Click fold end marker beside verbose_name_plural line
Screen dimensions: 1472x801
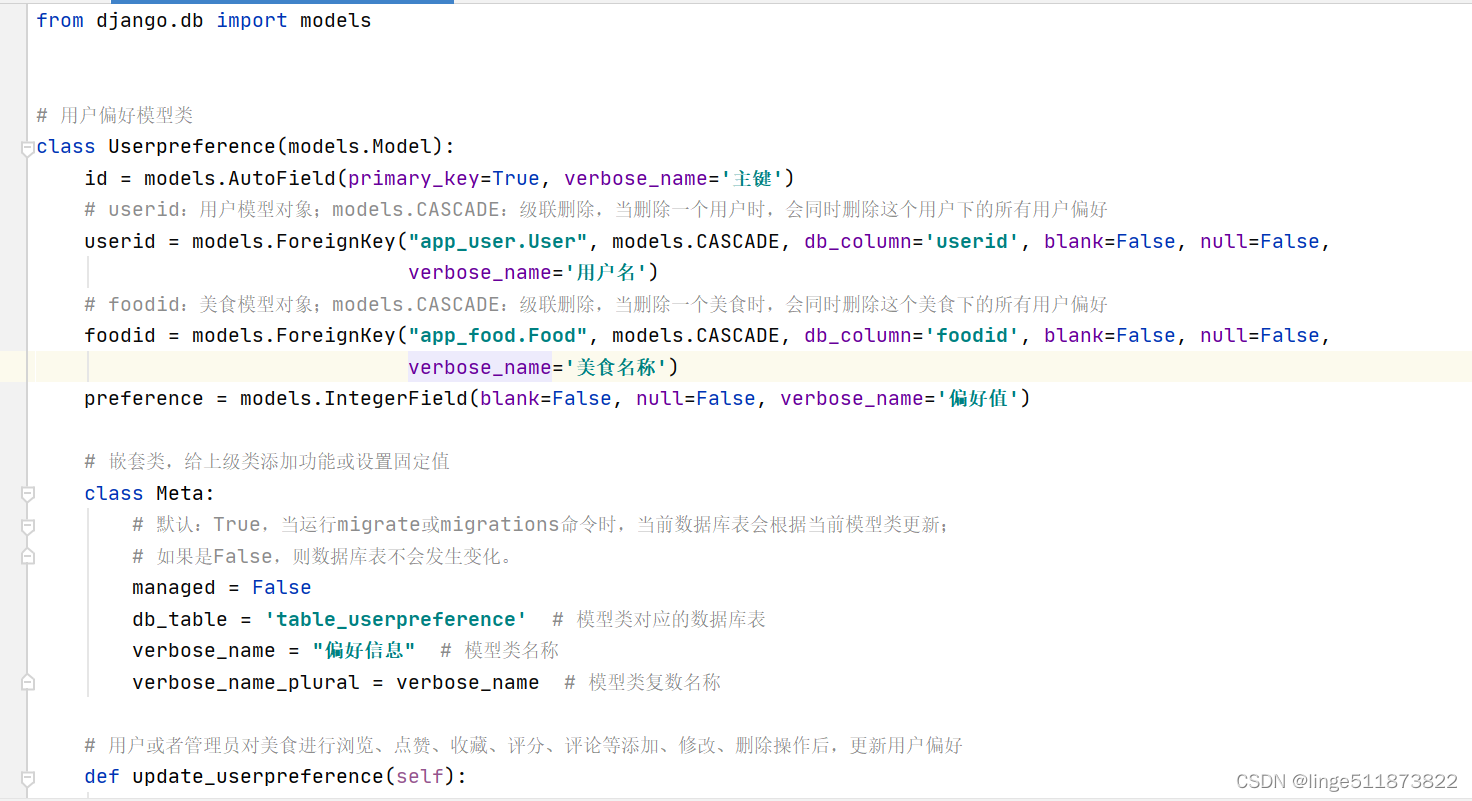(28, 682)
